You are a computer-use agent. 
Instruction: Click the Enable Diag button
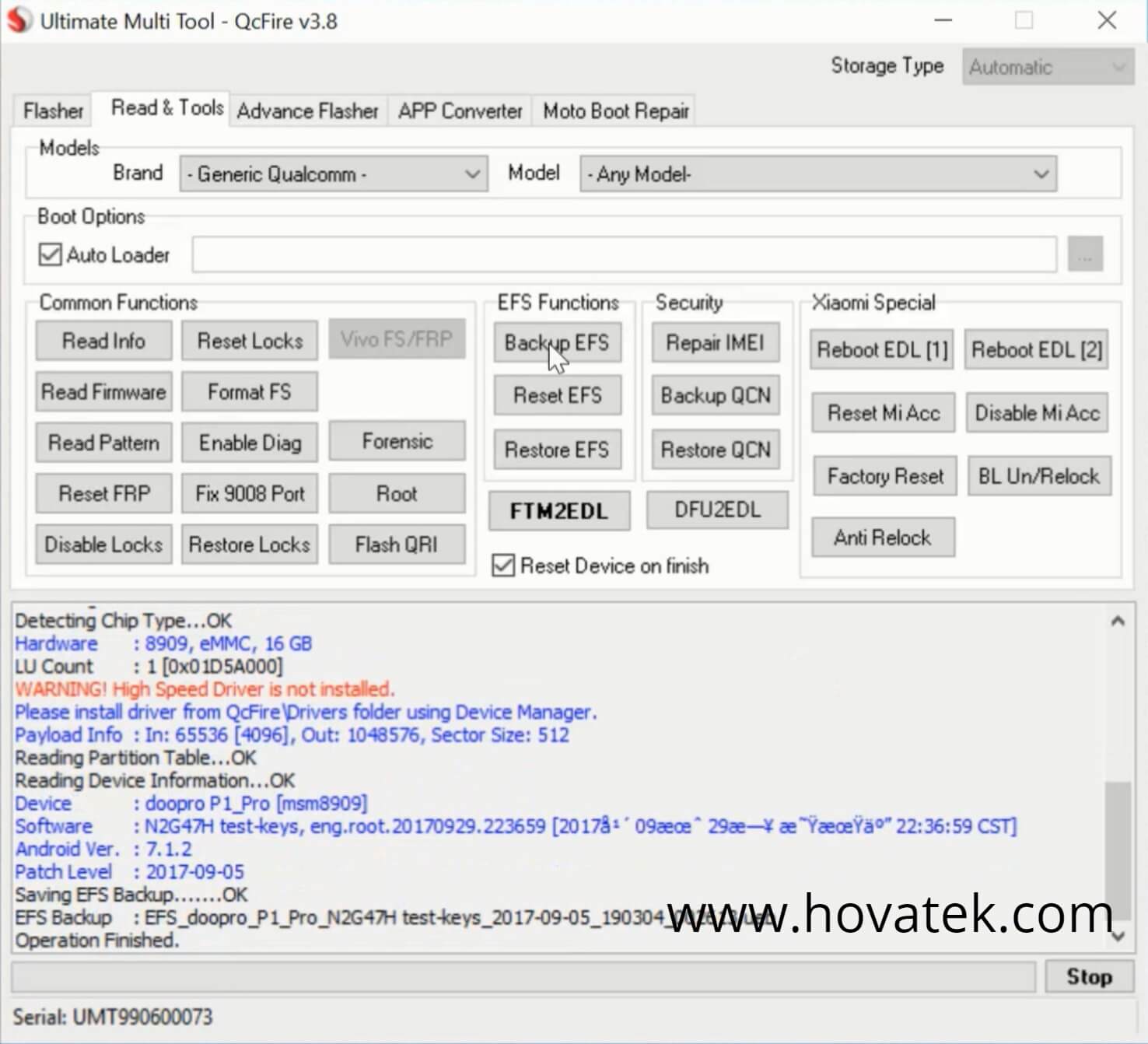click(x=250, y=443)
